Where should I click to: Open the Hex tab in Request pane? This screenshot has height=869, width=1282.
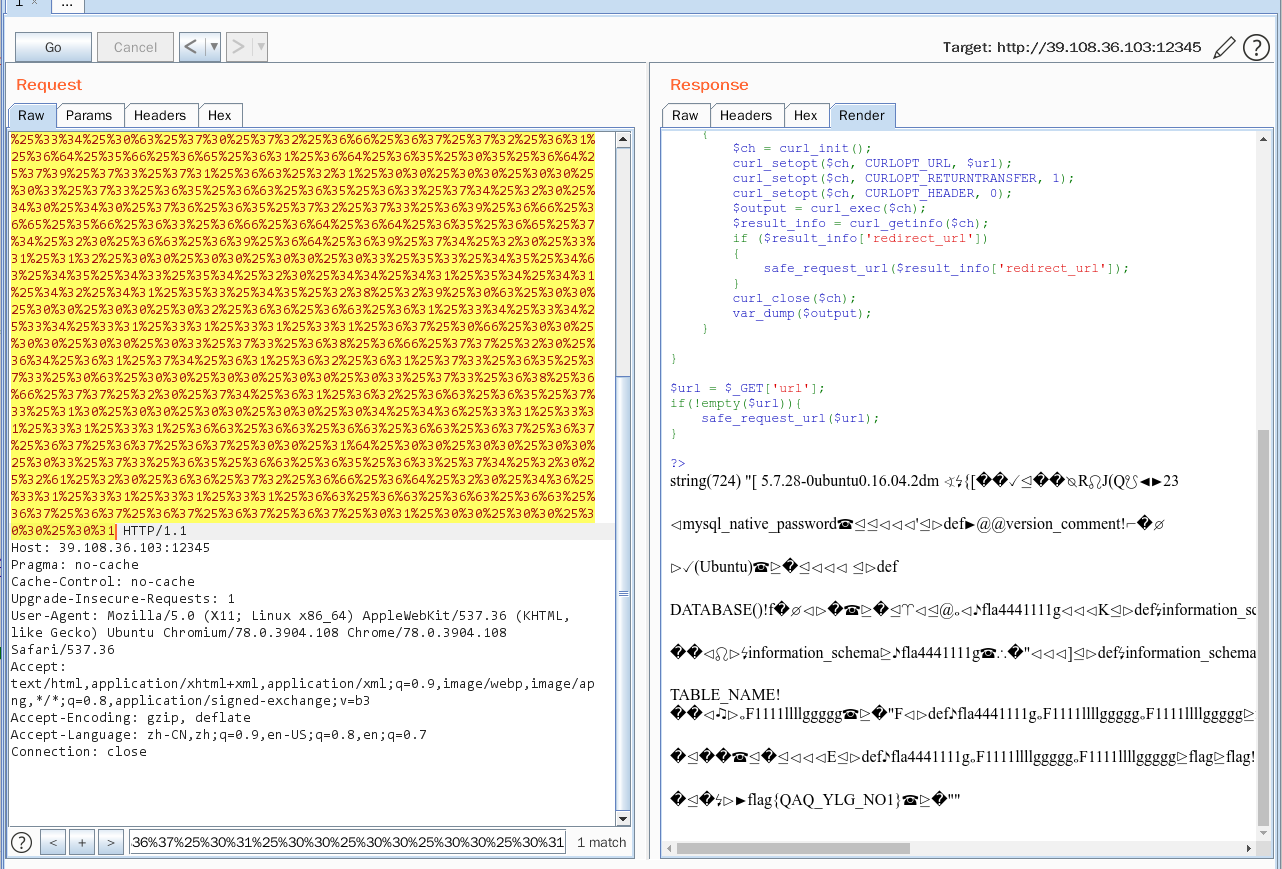click(219, 115)
